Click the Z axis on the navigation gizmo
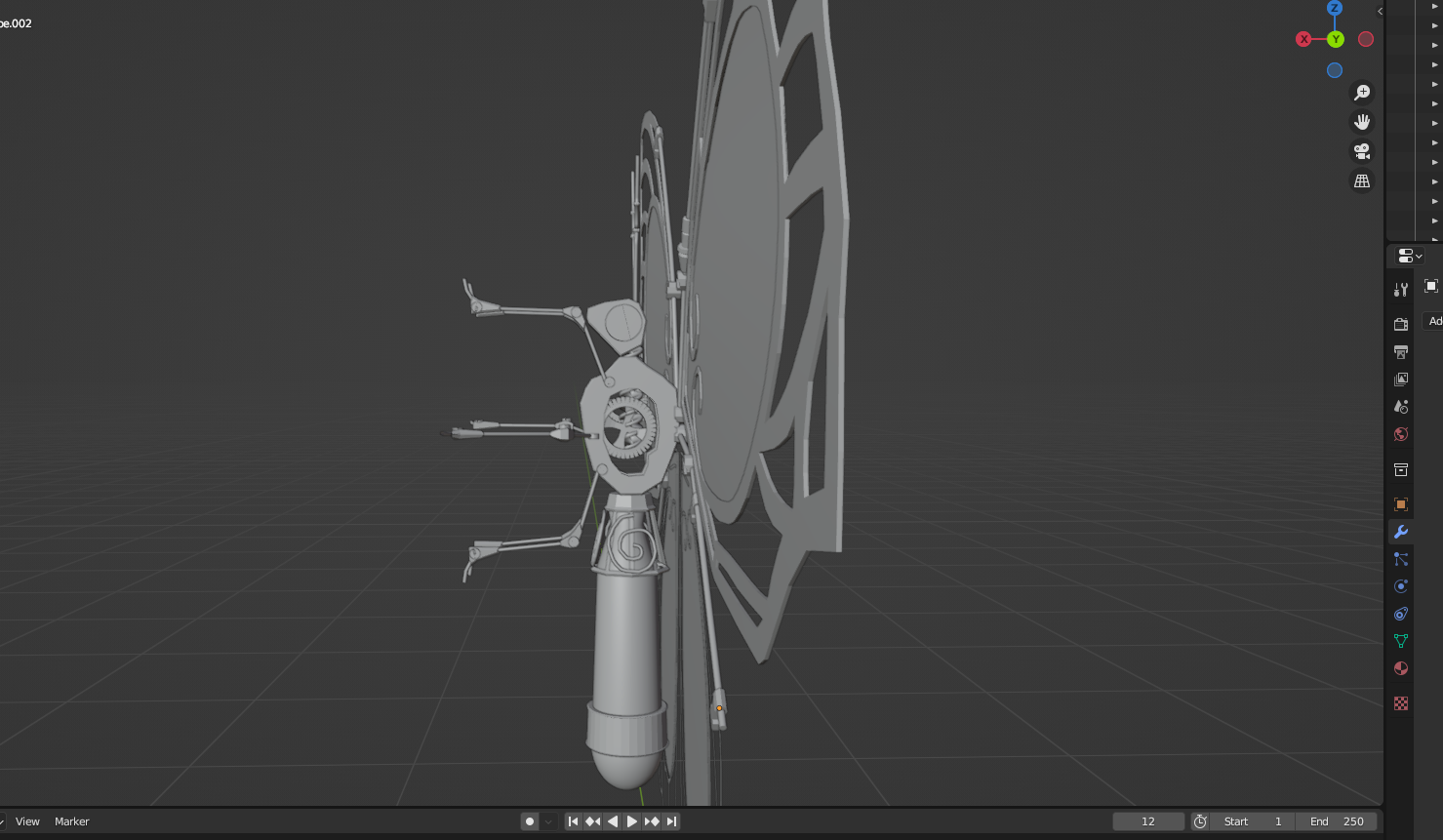The image size is (1443, 840). point(1335,8)
